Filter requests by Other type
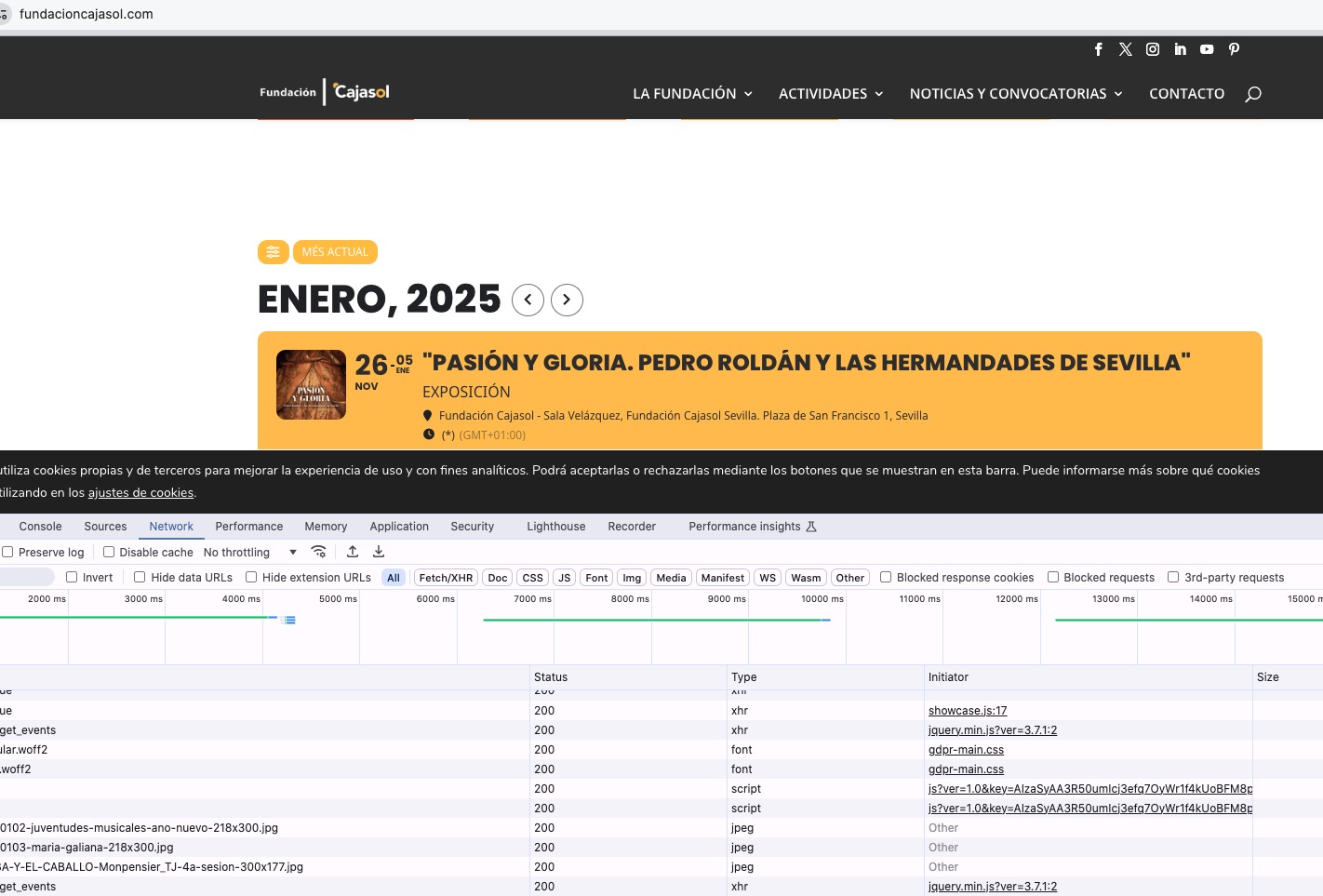Viewport: 1323px width, 896px height. coord(849,578)
